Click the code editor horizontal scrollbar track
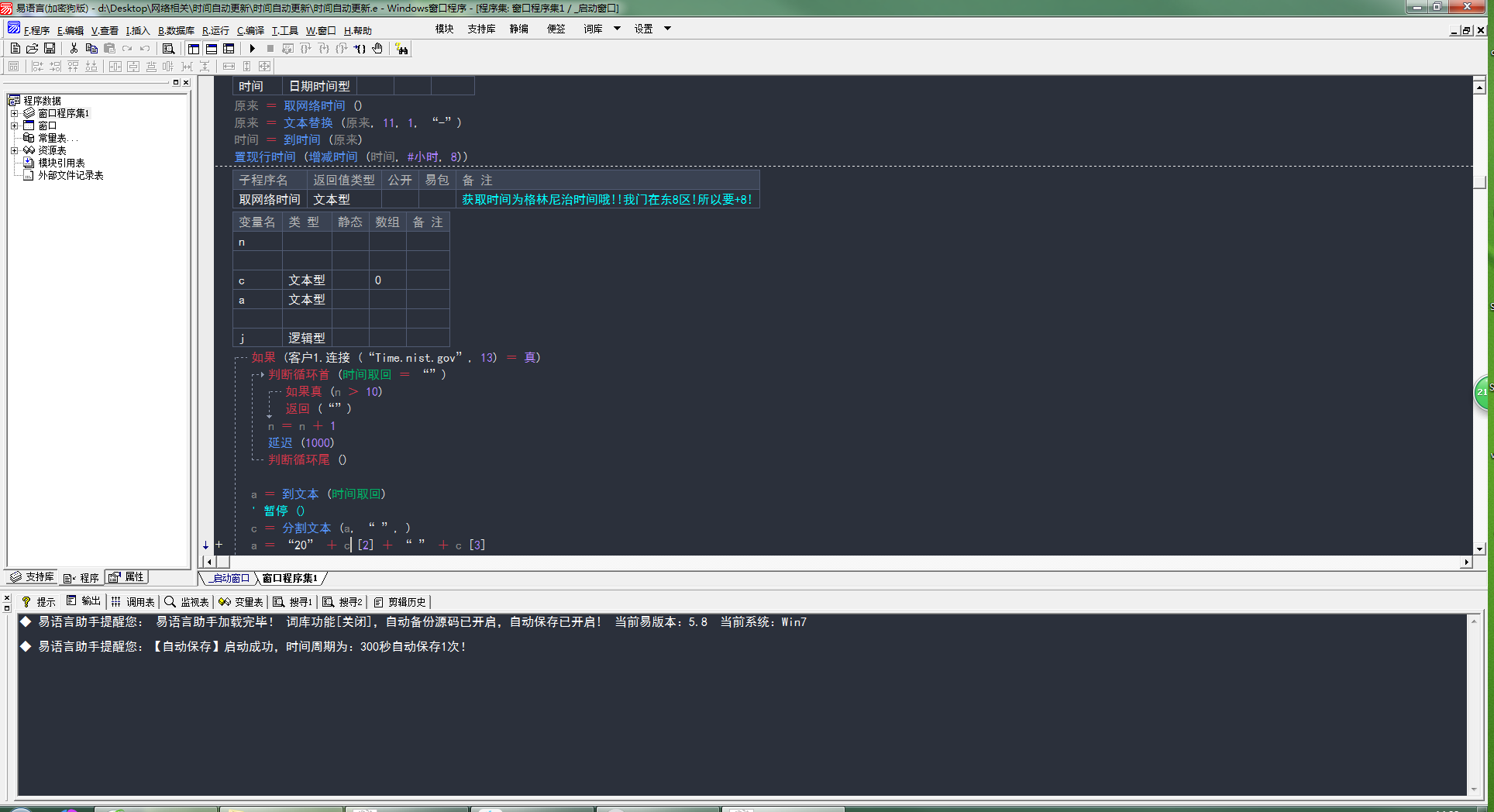Viewport: 1494px width, 812px height. [775, 562]
